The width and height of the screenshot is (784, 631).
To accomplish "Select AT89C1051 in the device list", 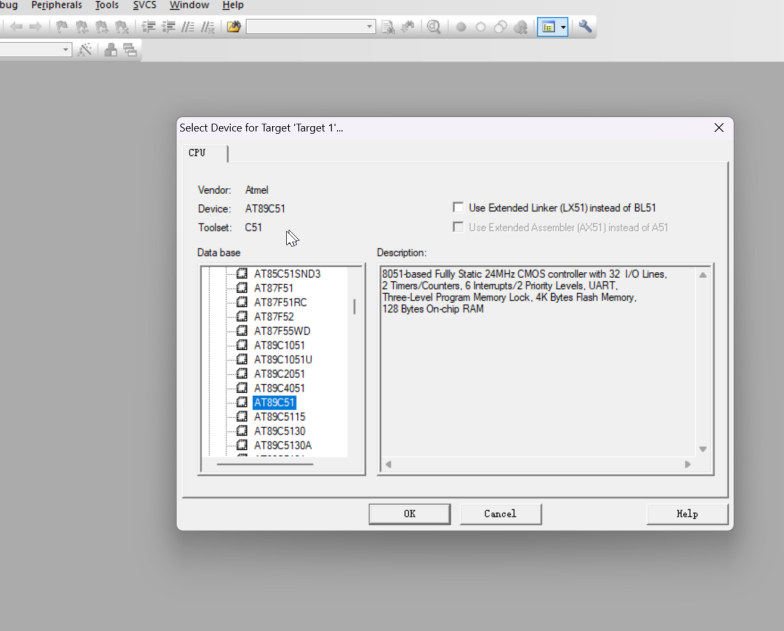I will pos(279,346).
